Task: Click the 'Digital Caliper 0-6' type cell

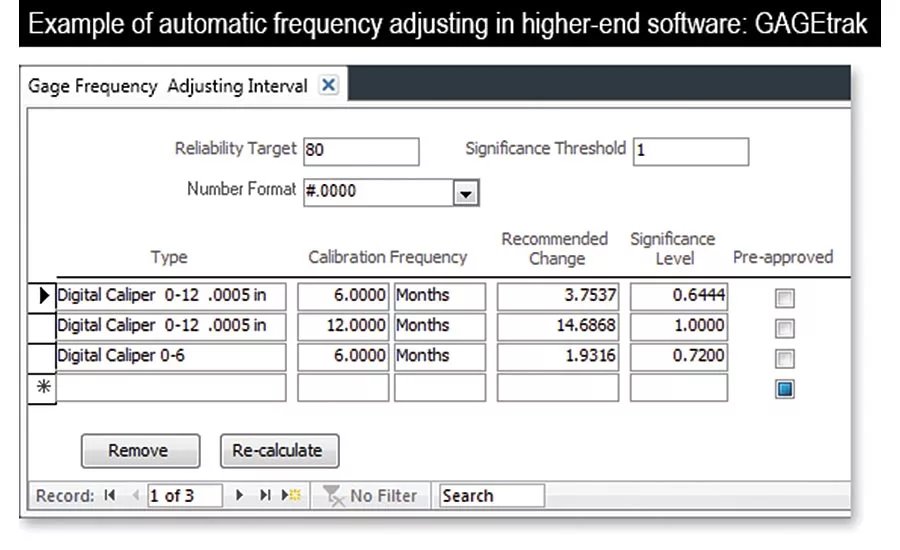Action: click(x=171, y=357)
